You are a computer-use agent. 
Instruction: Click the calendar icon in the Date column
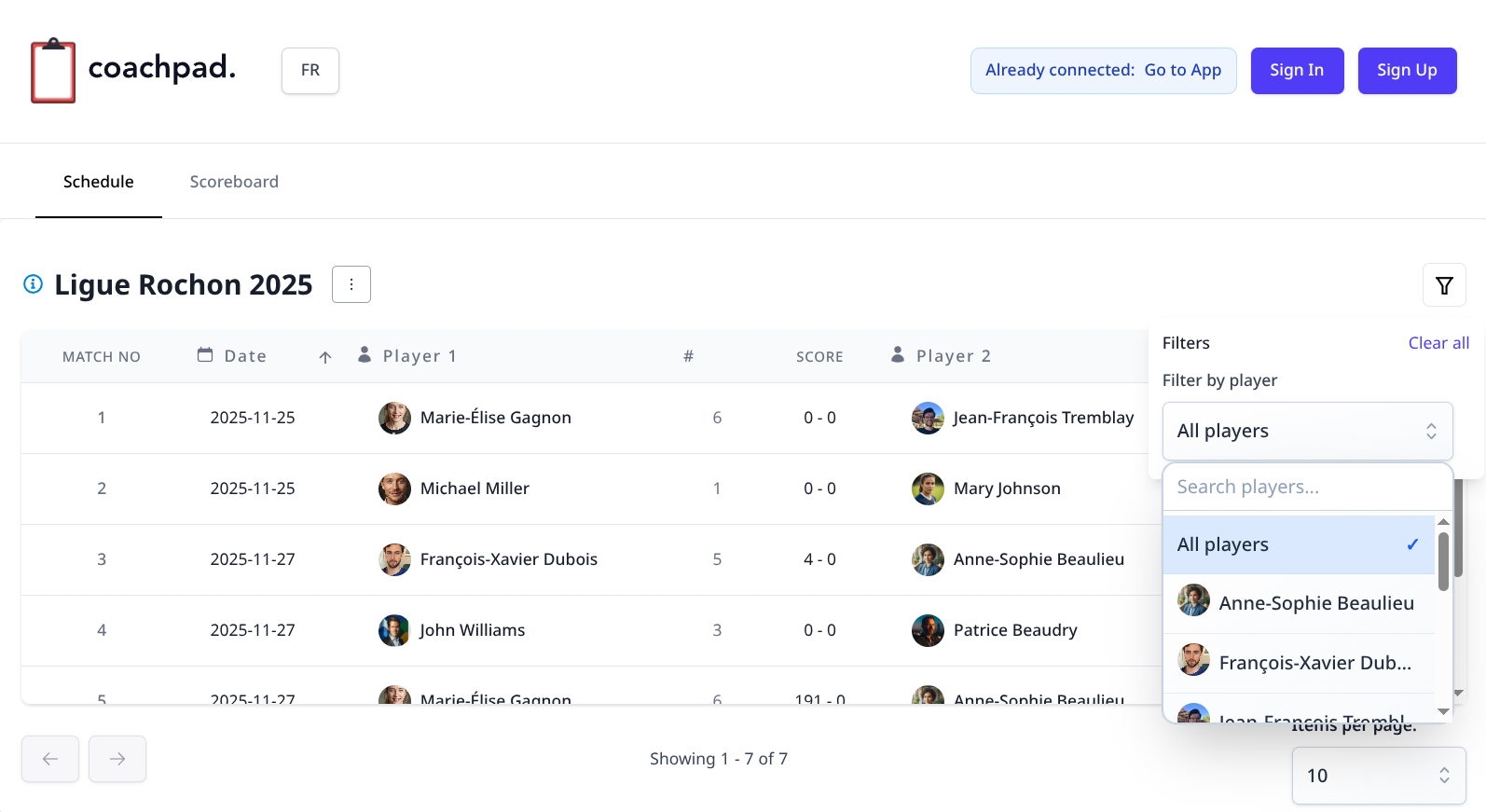(204, 355)
